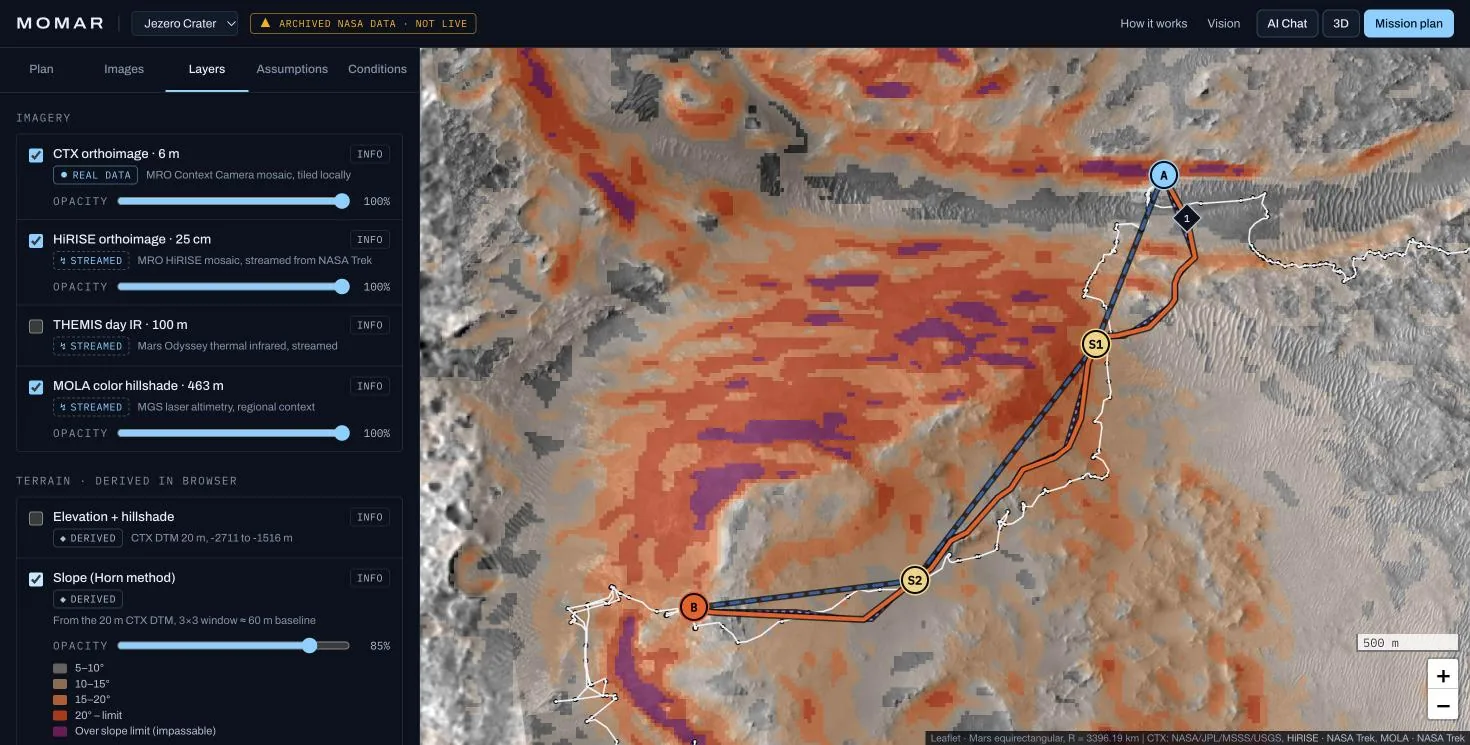The height and width of the screenshot is (745, 1470).
Task: Turn off the Slope (Horn method) checkbox
Action: [36, 579]
